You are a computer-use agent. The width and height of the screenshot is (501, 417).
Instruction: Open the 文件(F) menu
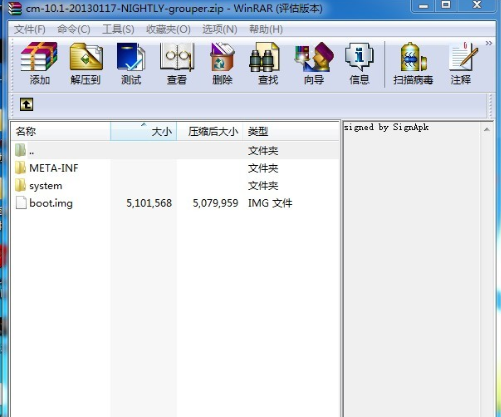click(29, 29)
